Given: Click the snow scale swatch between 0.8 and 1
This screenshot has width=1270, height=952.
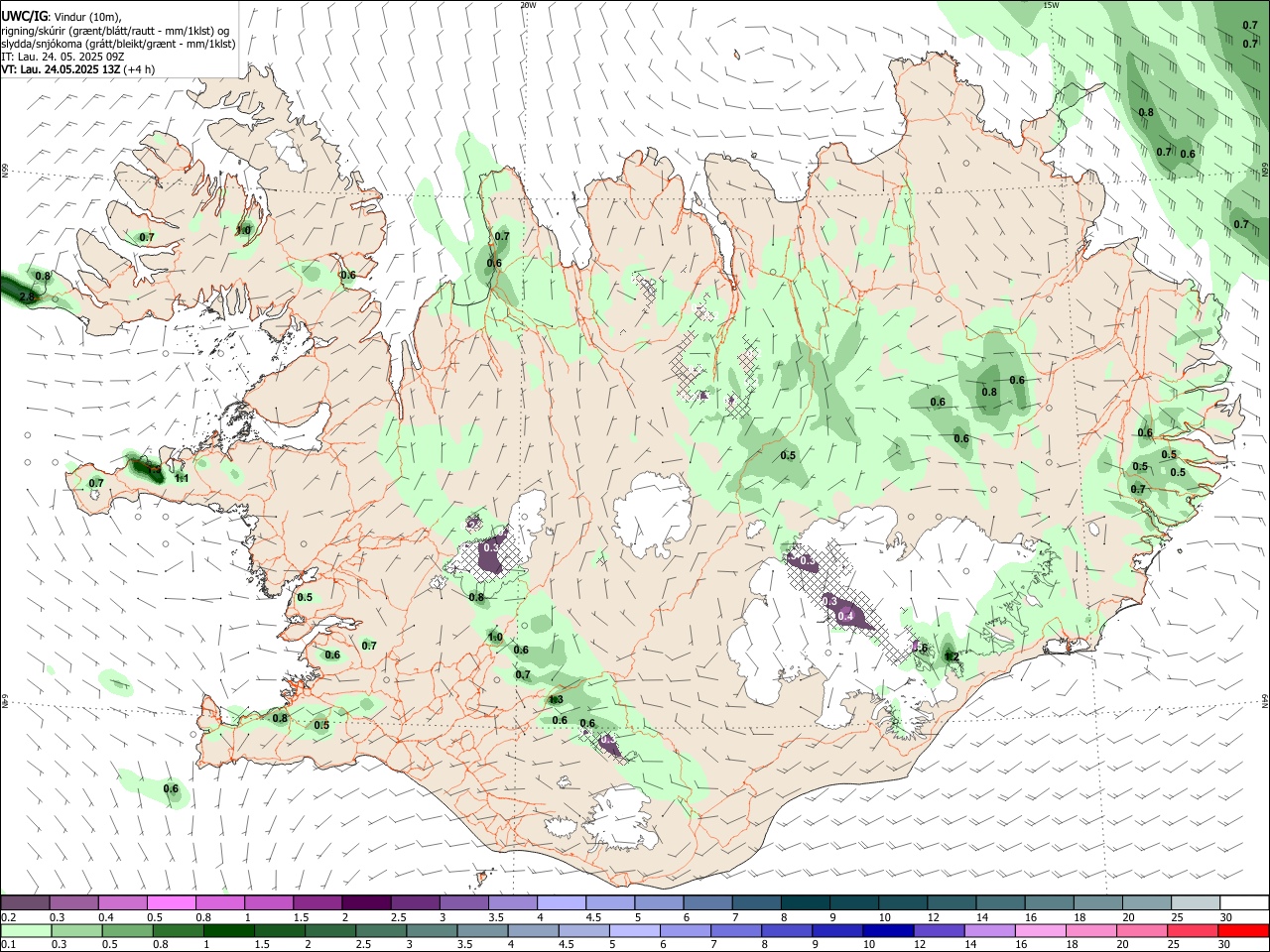Looking at the screenshot, I should [x=219, y=903].
